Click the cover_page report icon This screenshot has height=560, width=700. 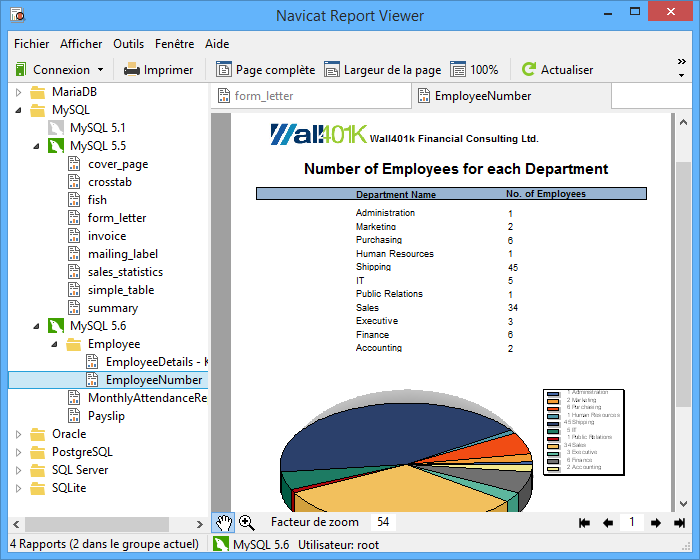pos(74,164)
